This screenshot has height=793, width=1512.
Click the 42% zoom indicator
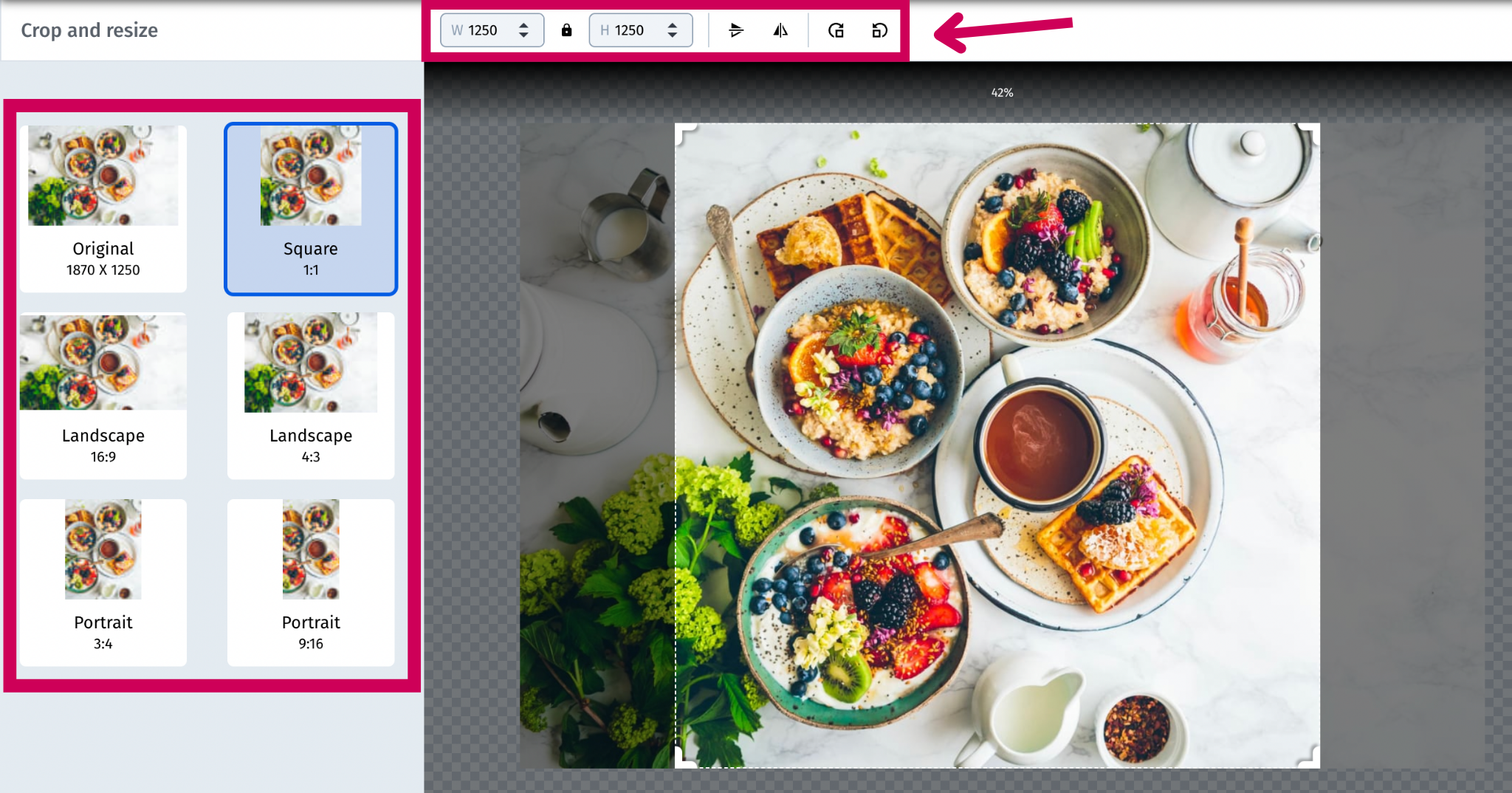(x=1002, y=92)
